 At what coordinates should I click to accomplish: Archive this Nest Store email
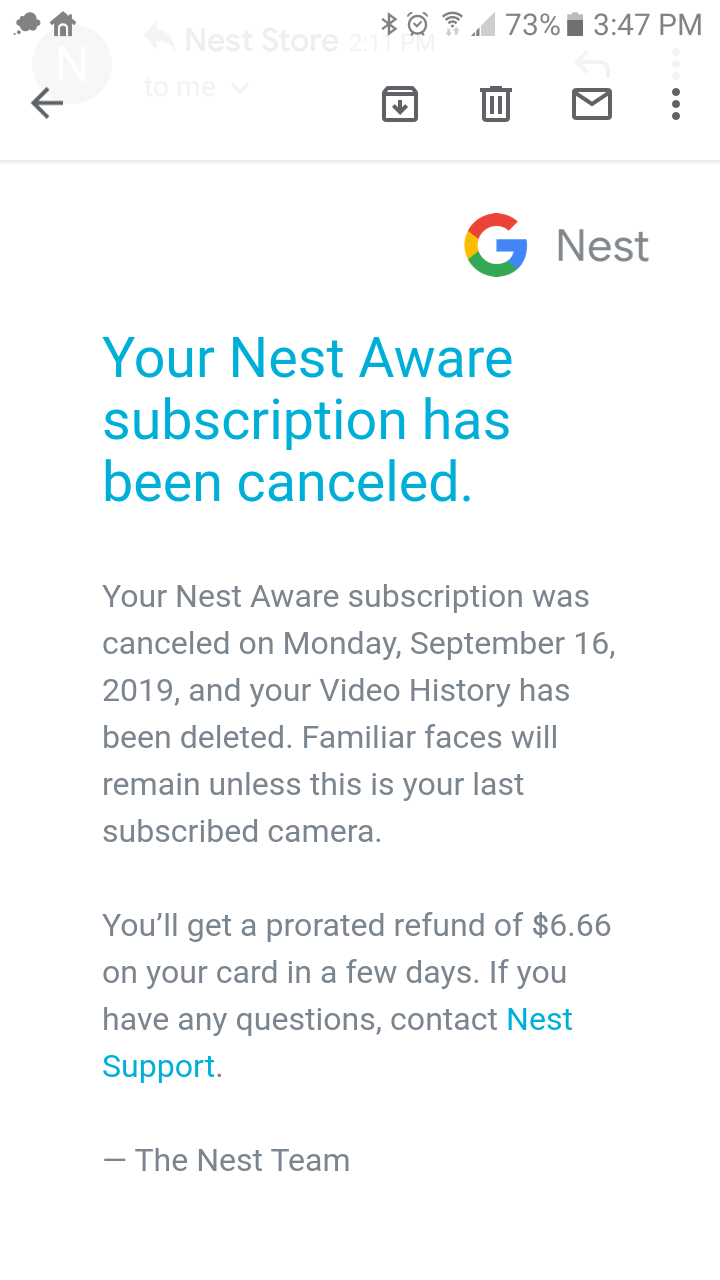400,104
